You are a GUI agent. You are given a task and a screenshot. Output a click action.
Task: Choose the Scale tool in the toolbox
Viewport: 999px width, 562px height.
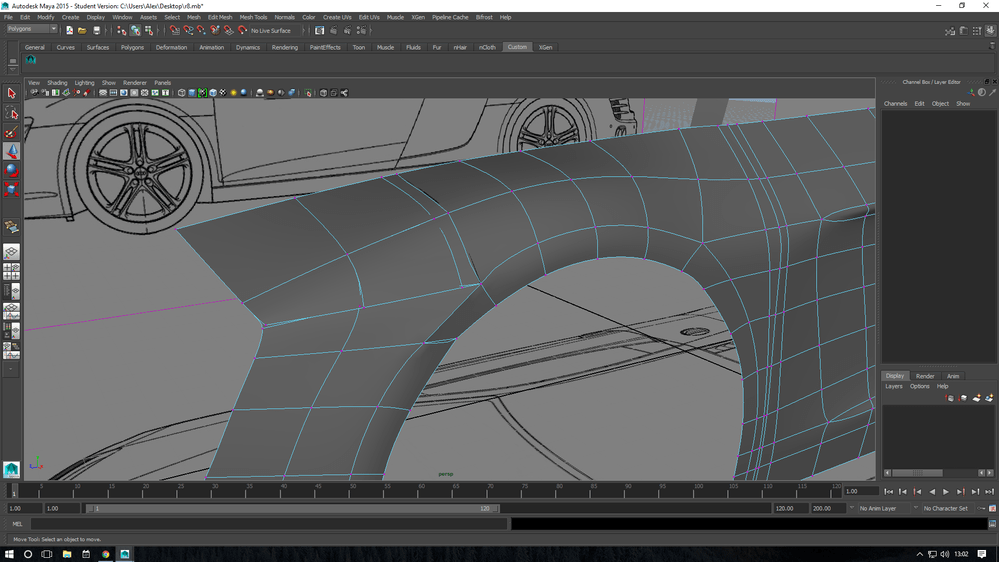11,190
